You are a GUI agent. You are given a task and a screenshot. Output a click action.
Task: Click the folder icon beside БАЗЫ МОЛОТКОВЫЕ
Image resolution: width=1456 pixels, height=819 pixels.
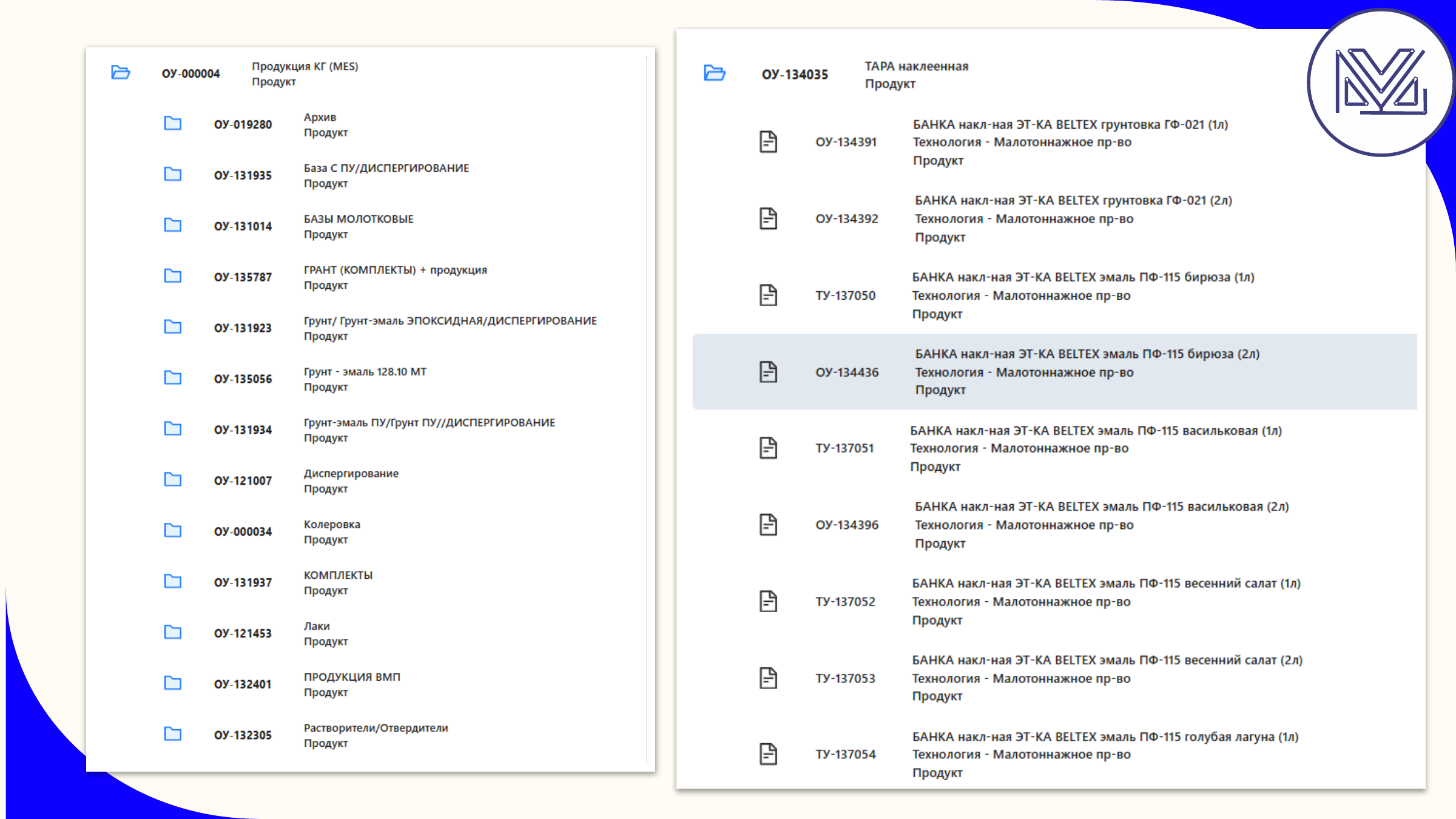(173, 226)
